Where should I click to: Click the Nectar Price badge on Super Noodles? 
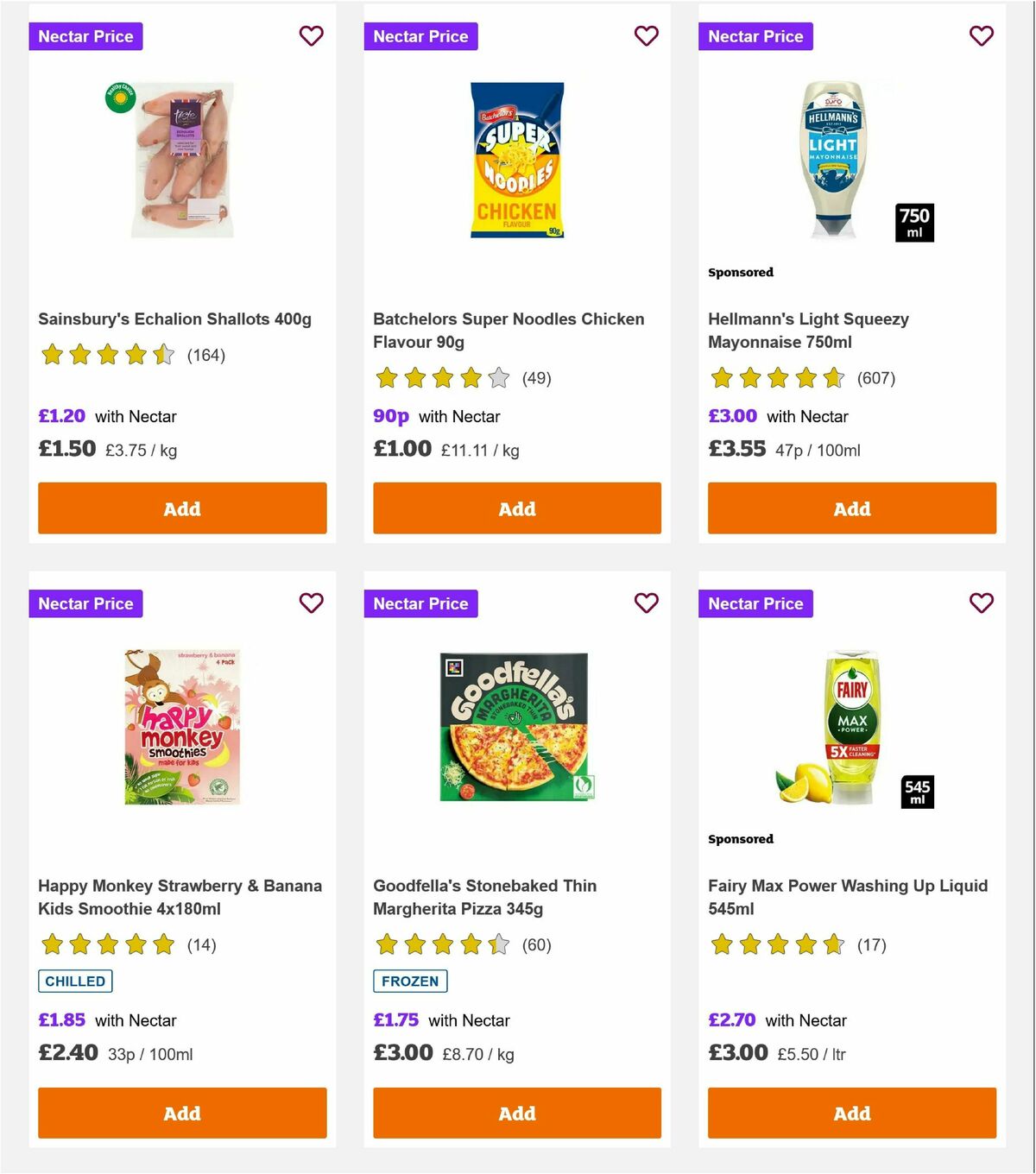click(421, 36)
